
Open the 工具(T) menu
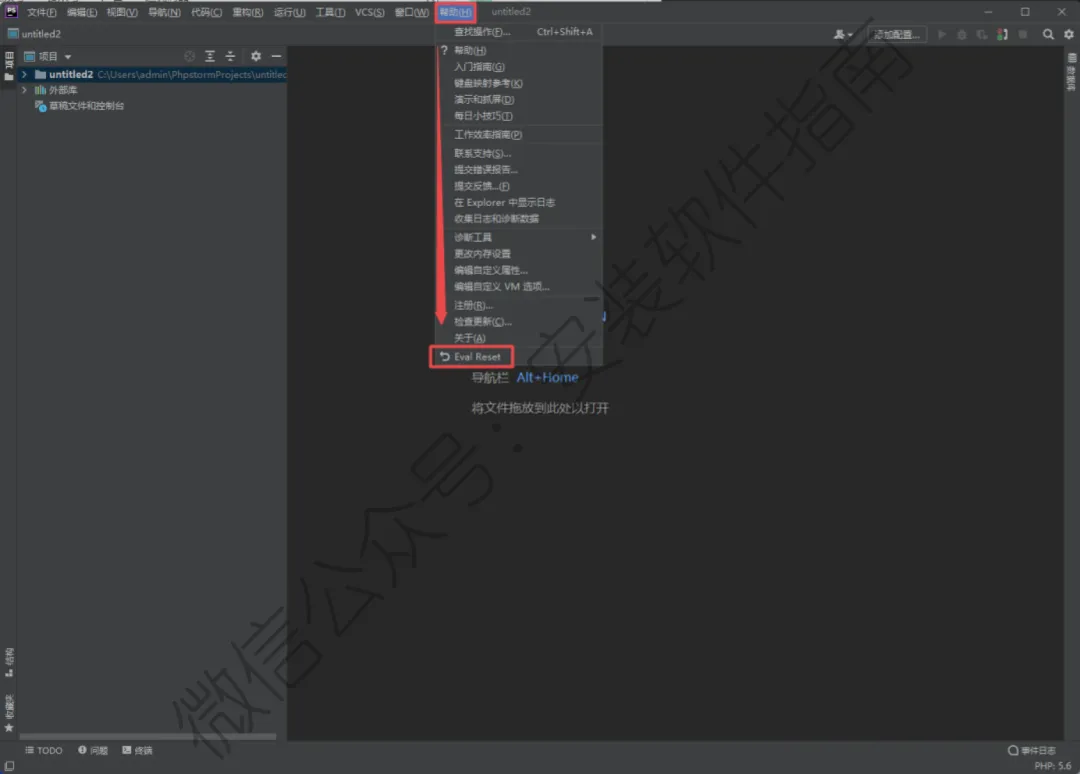330,12
